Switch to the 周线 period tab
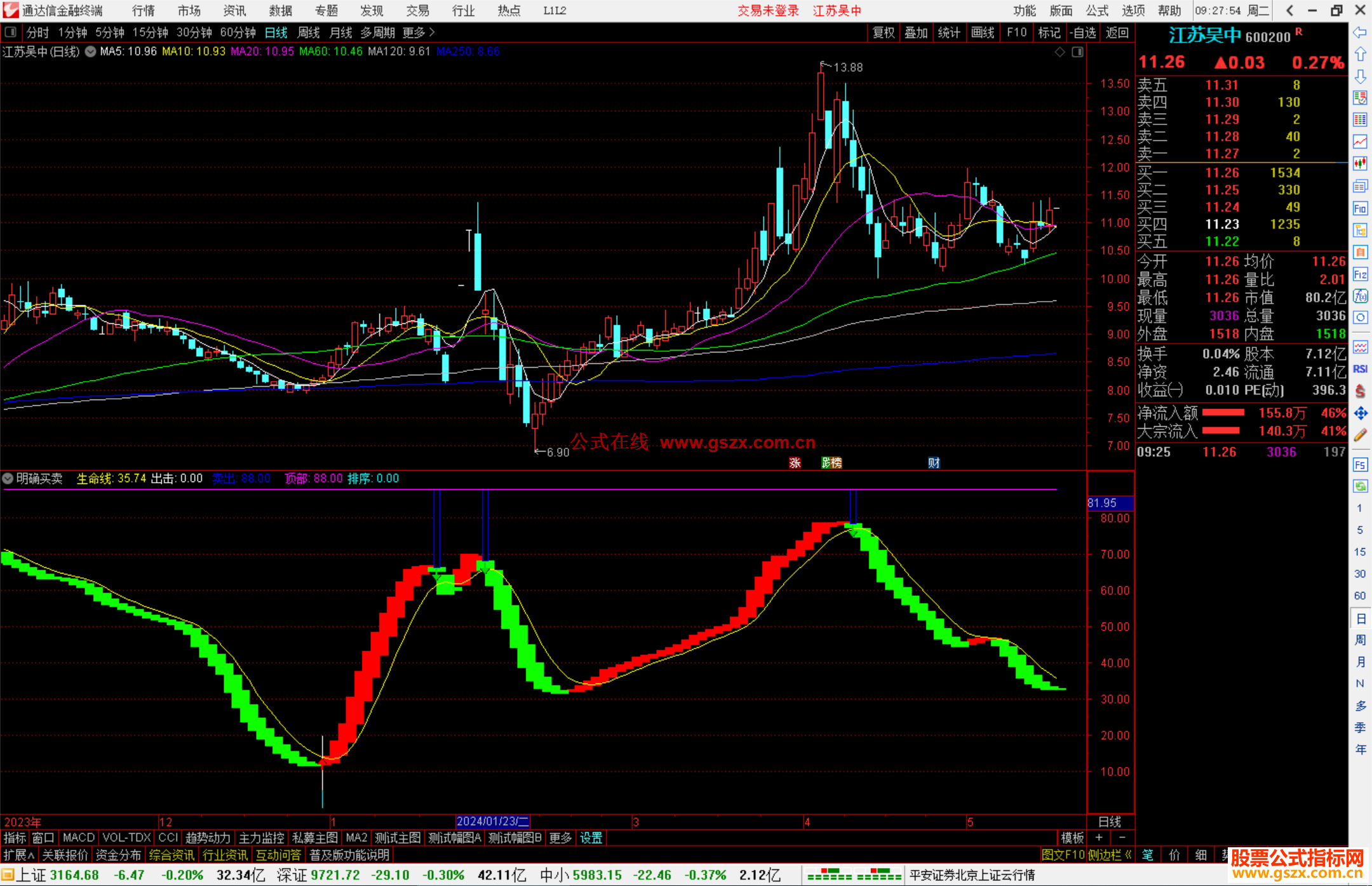1372x886 pixels. point(309,32)
